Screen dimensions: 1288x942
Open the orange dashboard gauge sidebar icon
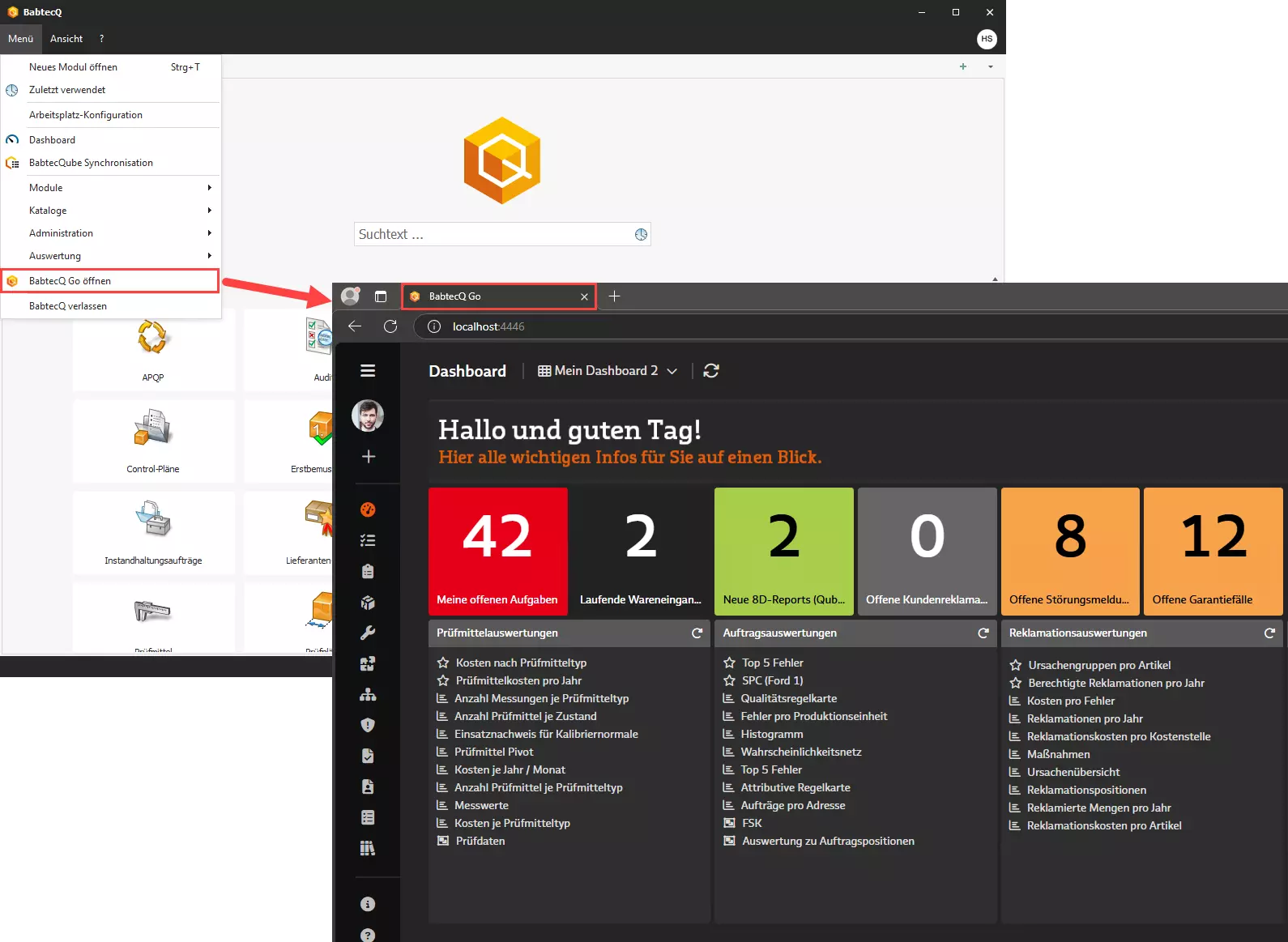[368, 509]
